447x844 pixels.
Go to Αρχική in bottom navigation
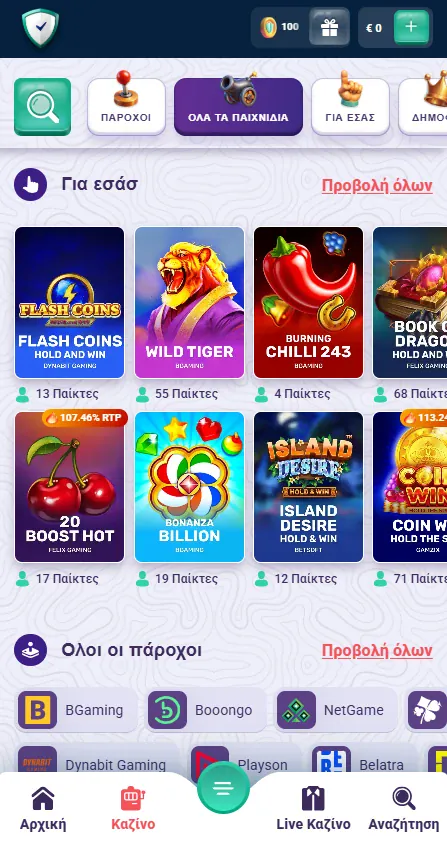click(43, 808)
